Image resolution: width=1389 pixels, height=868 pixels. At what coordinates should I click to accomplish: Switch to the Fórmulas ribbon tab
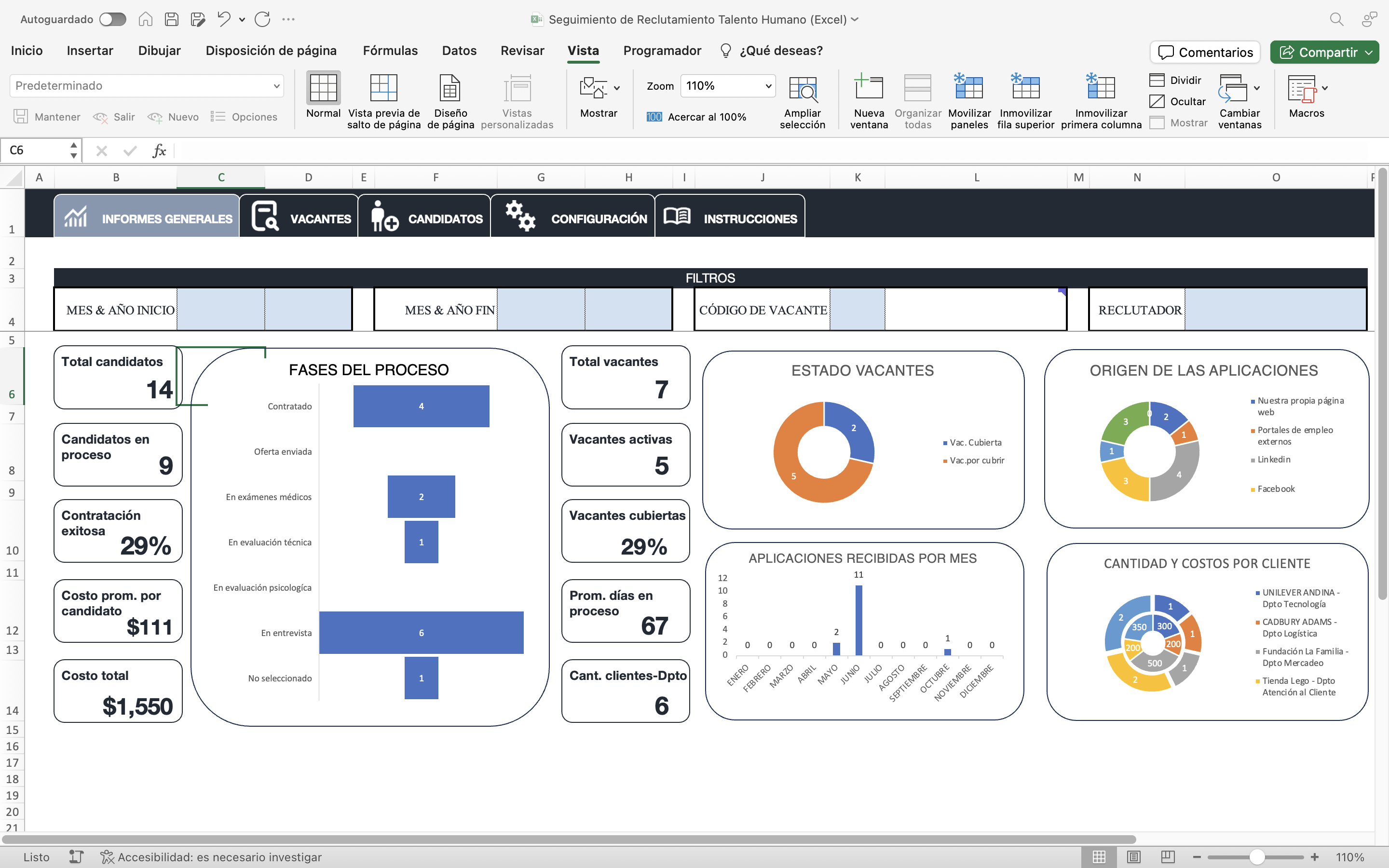[x=390, y=51]
